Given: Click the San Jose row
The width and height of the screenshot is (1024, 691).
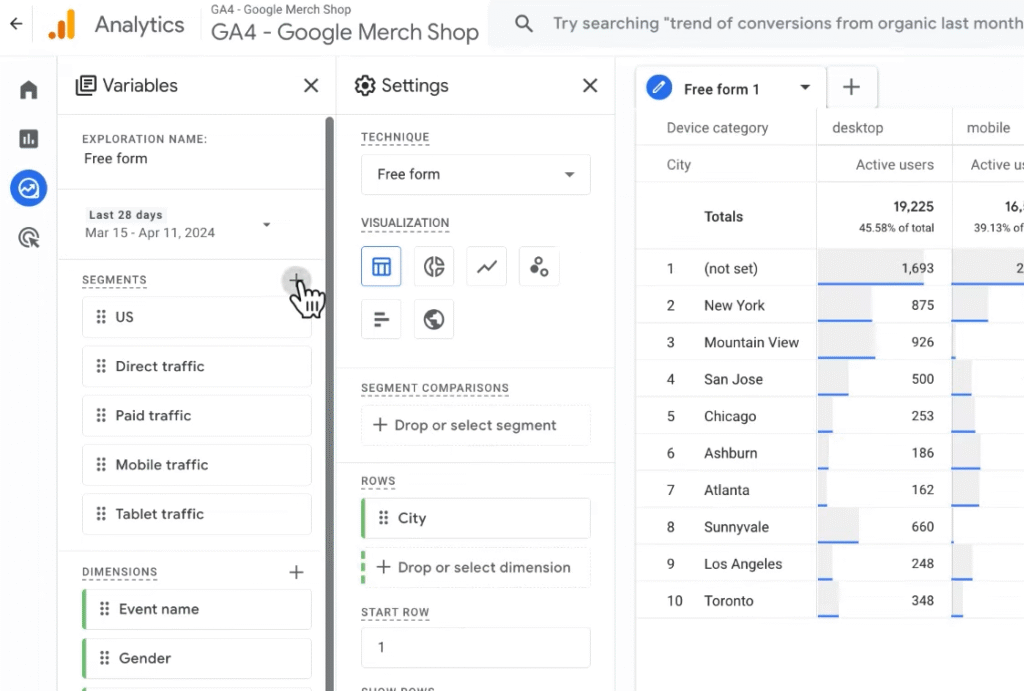Looking at the screenshot, I should [x=830, y=379].
